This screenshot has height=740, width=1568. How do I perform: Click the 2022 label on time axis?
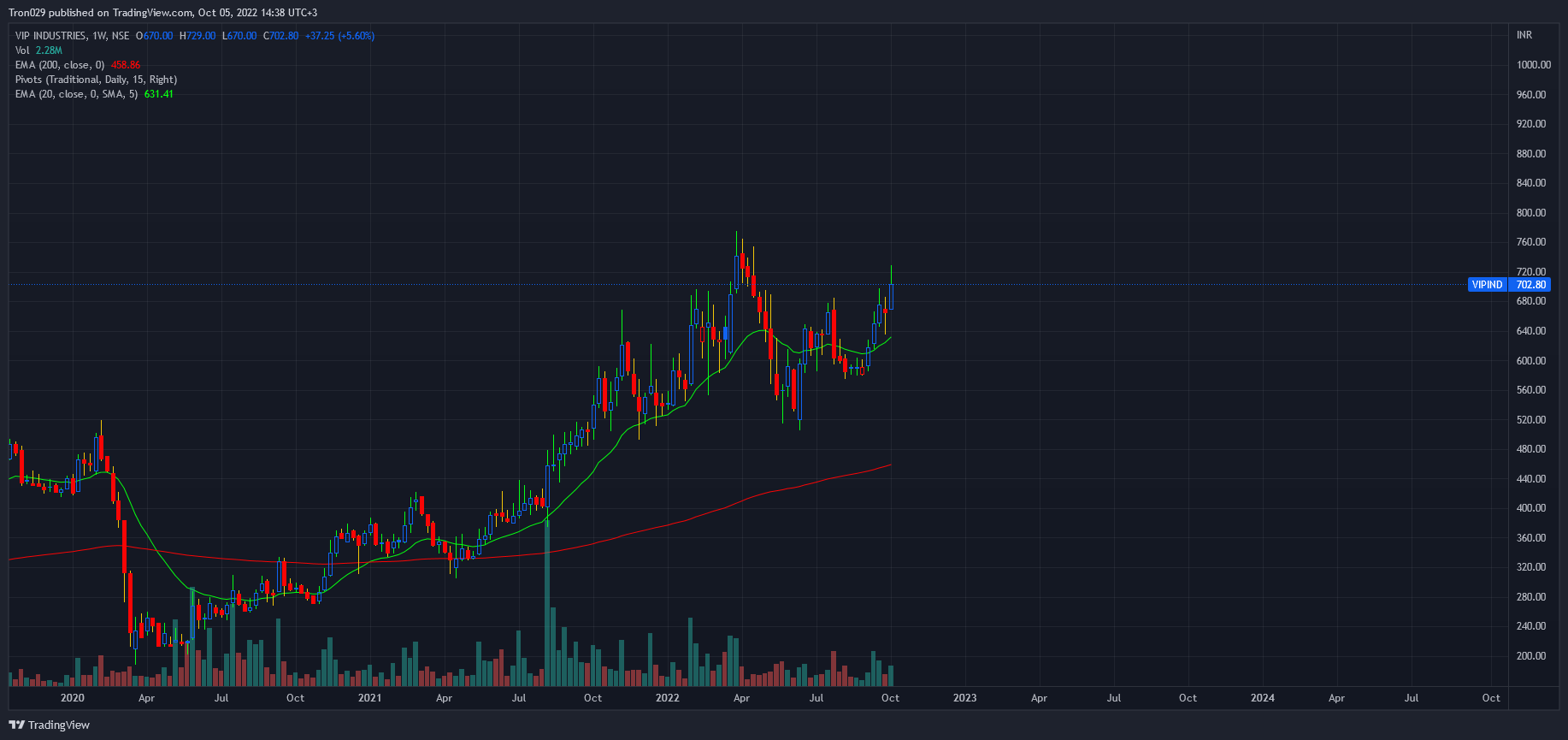click(x=668, y=698)
